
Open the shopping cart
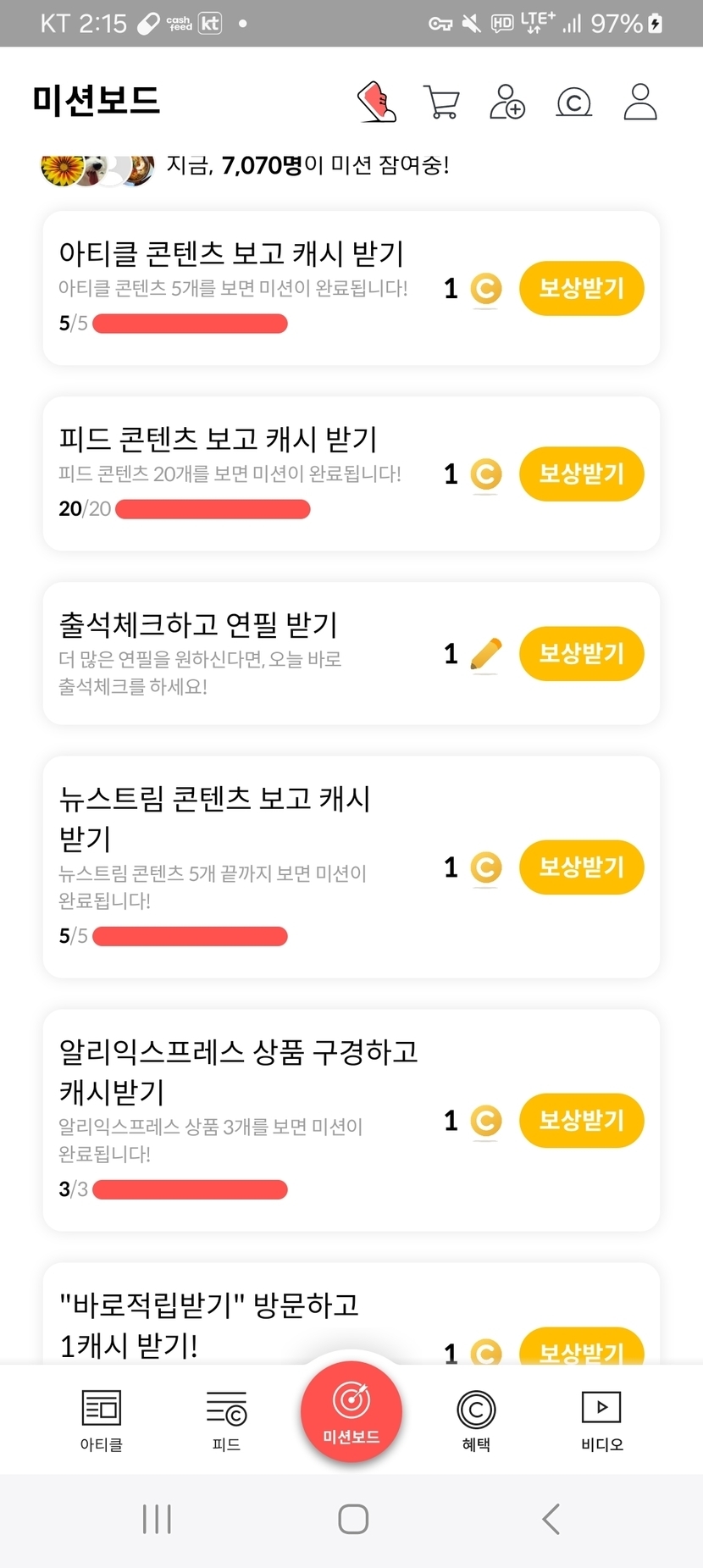tap(440, 103)
